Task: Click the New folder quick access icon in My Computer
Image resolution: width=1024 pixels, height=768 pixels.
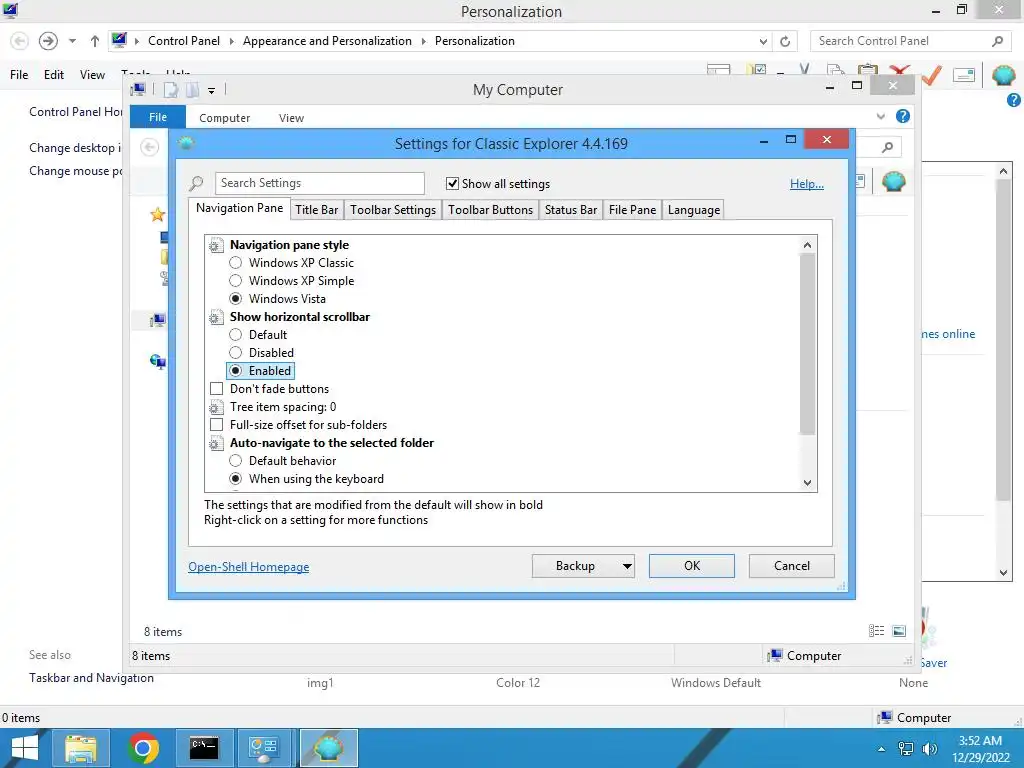Action: 192,90
